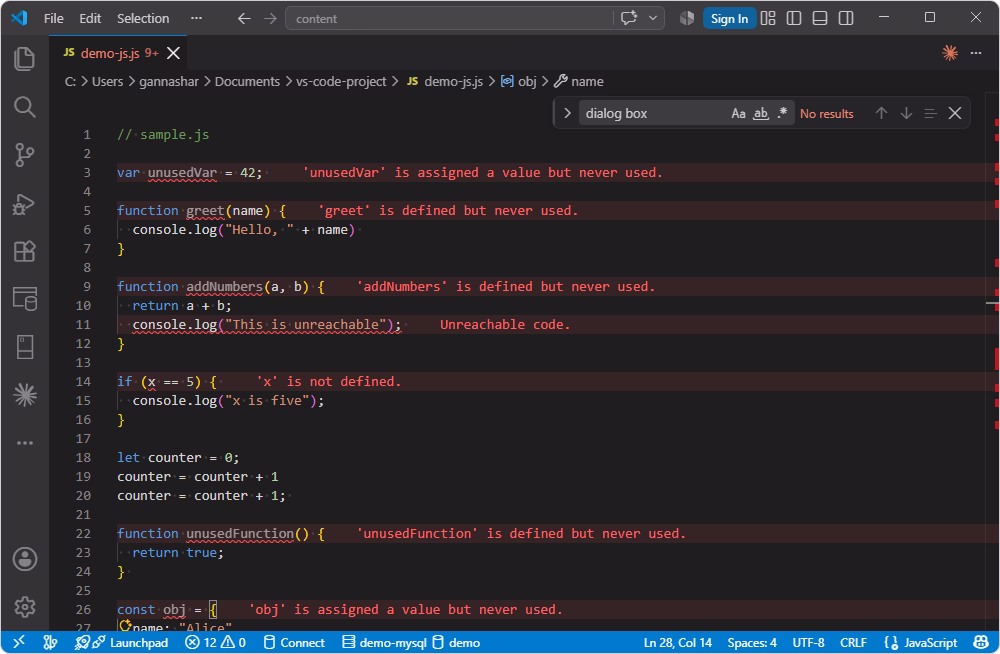1000x654 pixels.
Task: Toggle Use Regular Expression in find widget
Action: (782, 114)
